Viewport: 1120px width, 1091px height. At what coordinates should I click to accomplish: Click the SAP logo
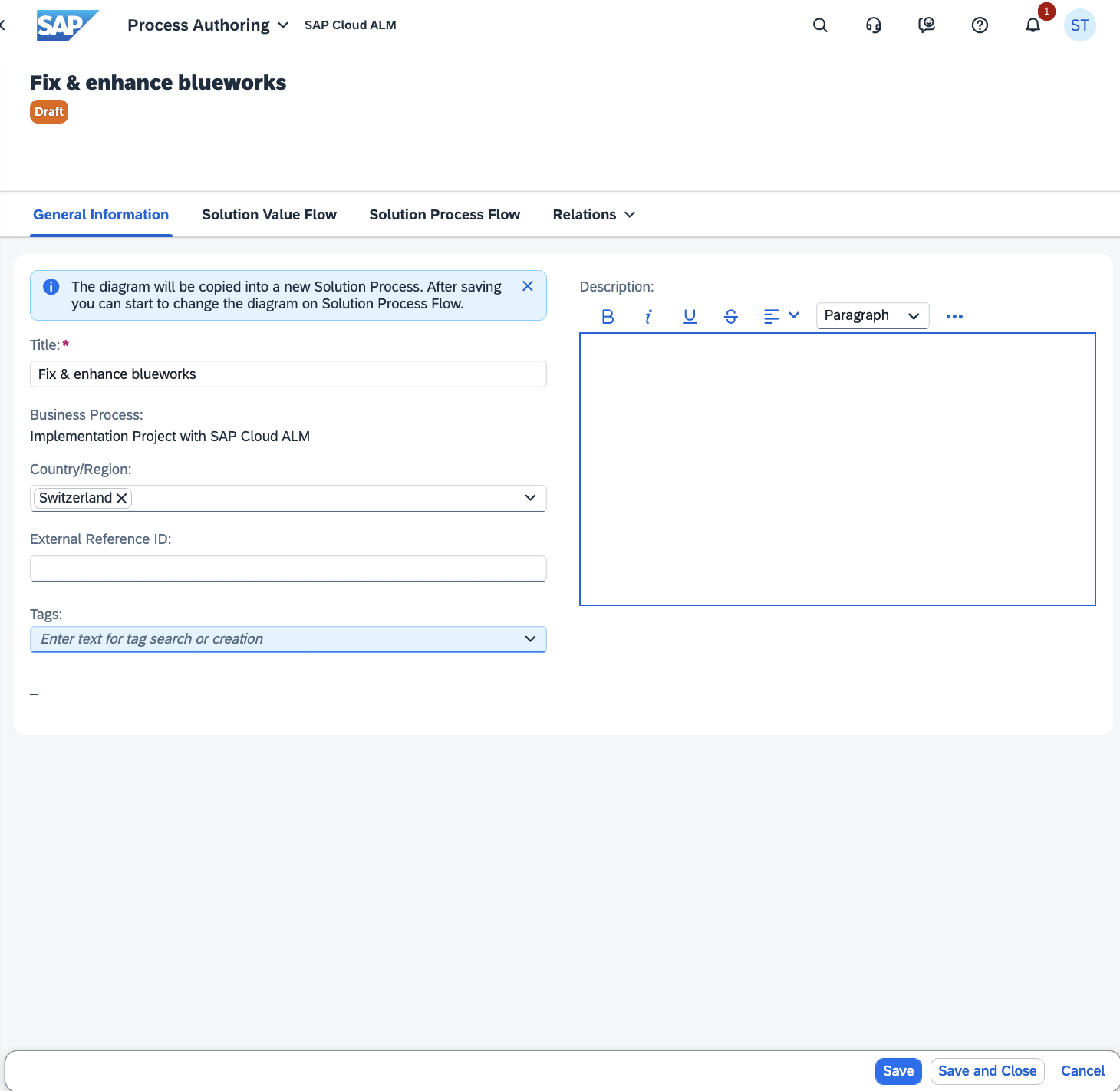pos(67,25)
